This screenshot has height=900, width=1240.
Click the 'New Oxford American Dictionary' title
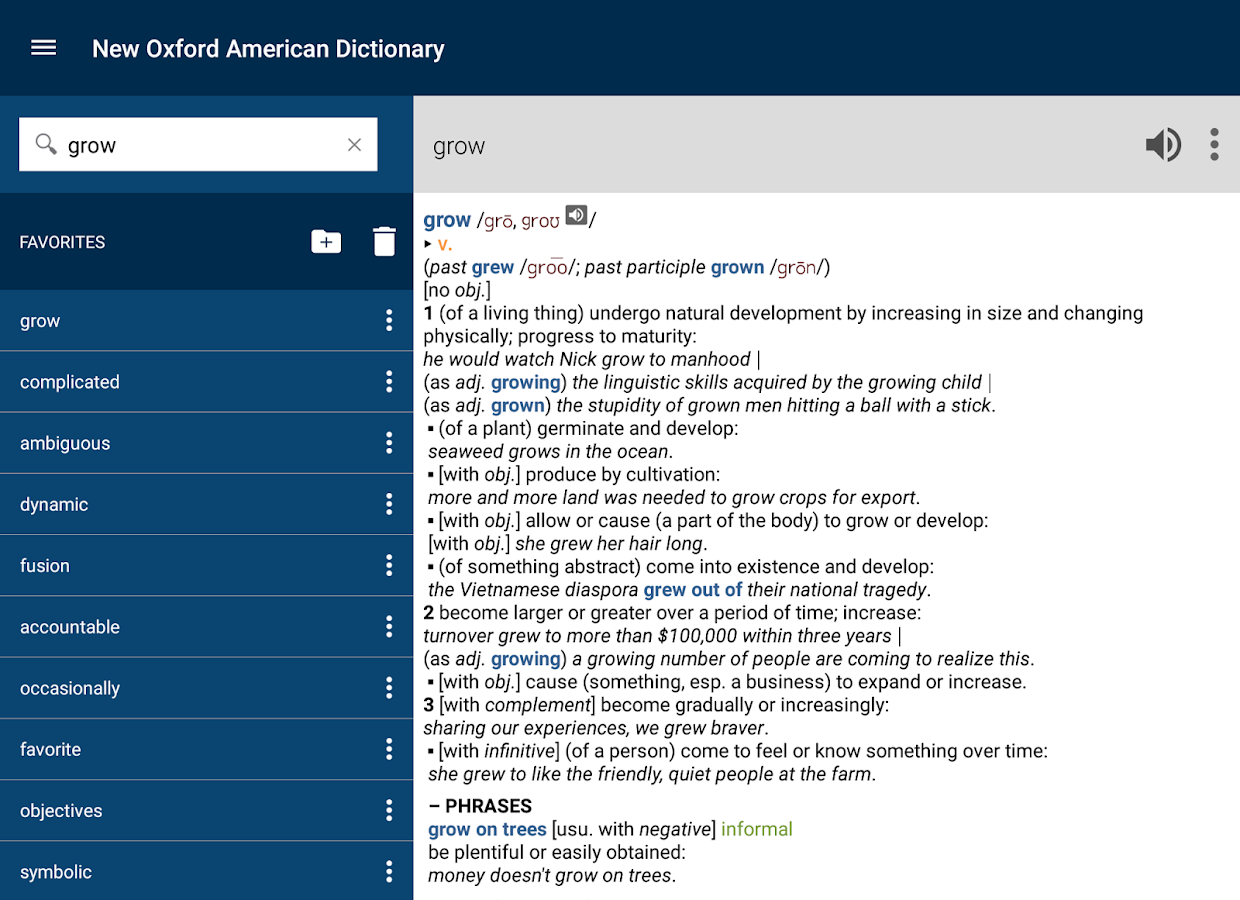click(268, 49)
